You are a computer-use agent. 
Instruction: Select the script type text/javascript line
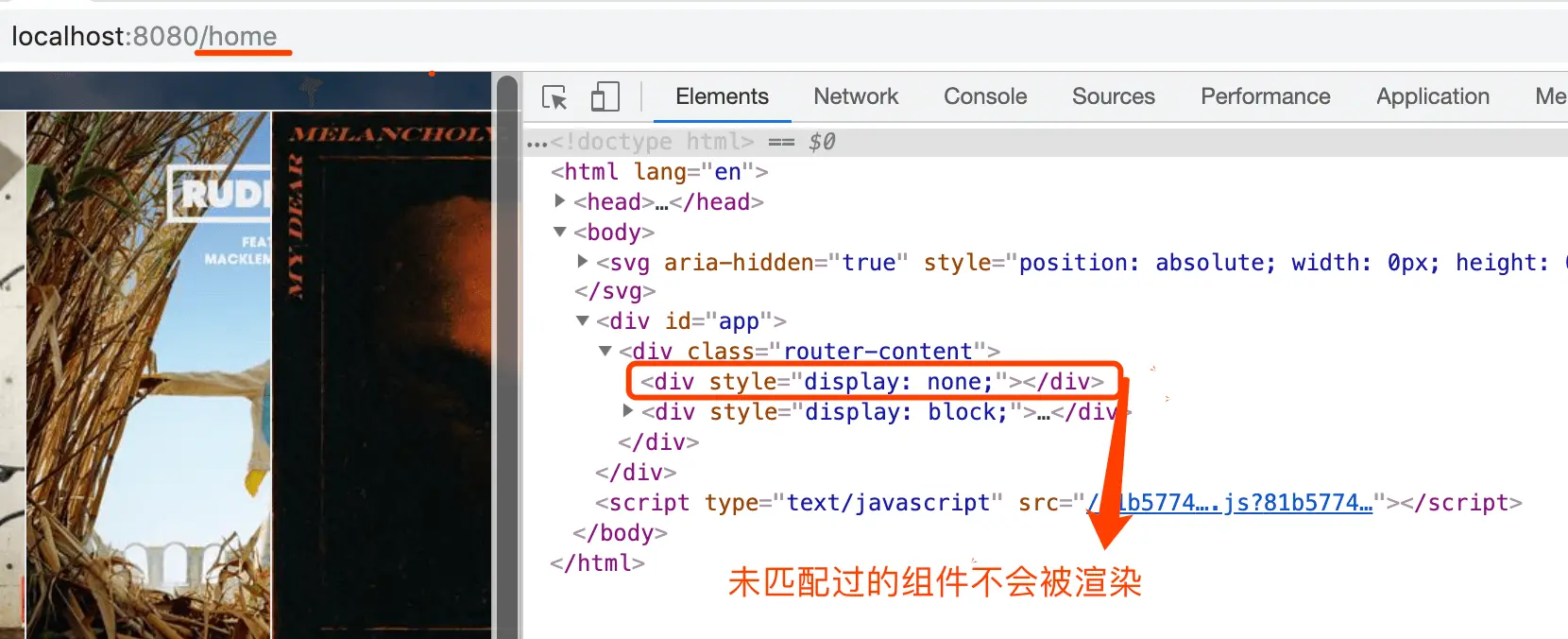[x=1058, y=503]
